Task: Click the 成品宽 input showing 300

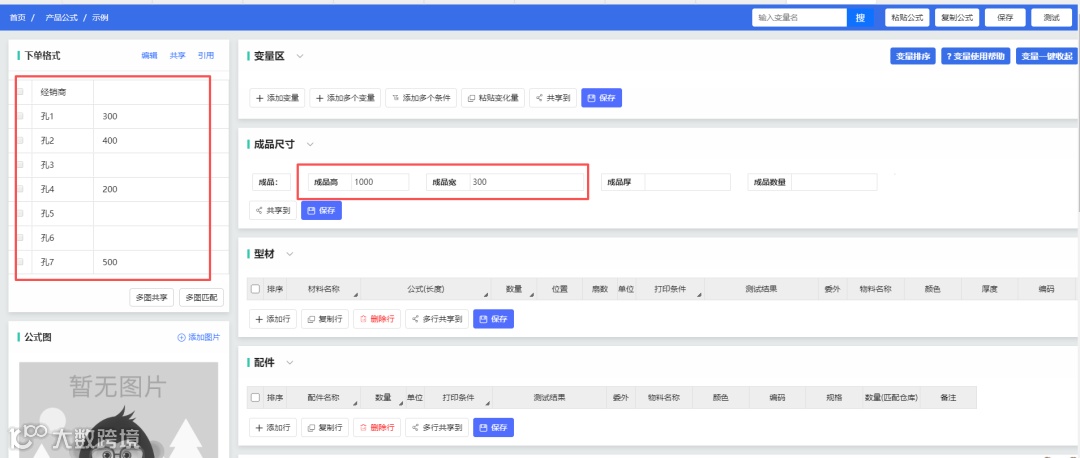Action: pos(526,182)
